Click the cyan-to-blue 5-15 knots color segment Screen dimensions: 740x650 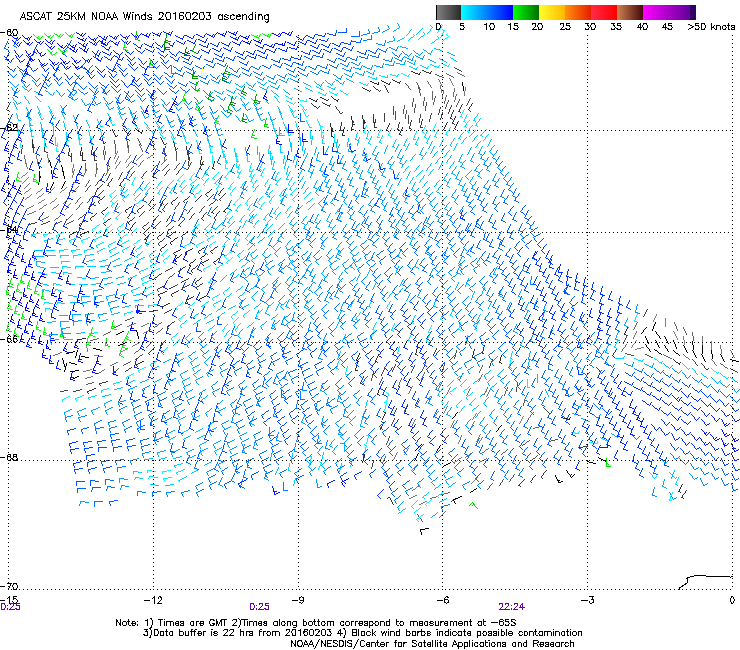point(487,12)
